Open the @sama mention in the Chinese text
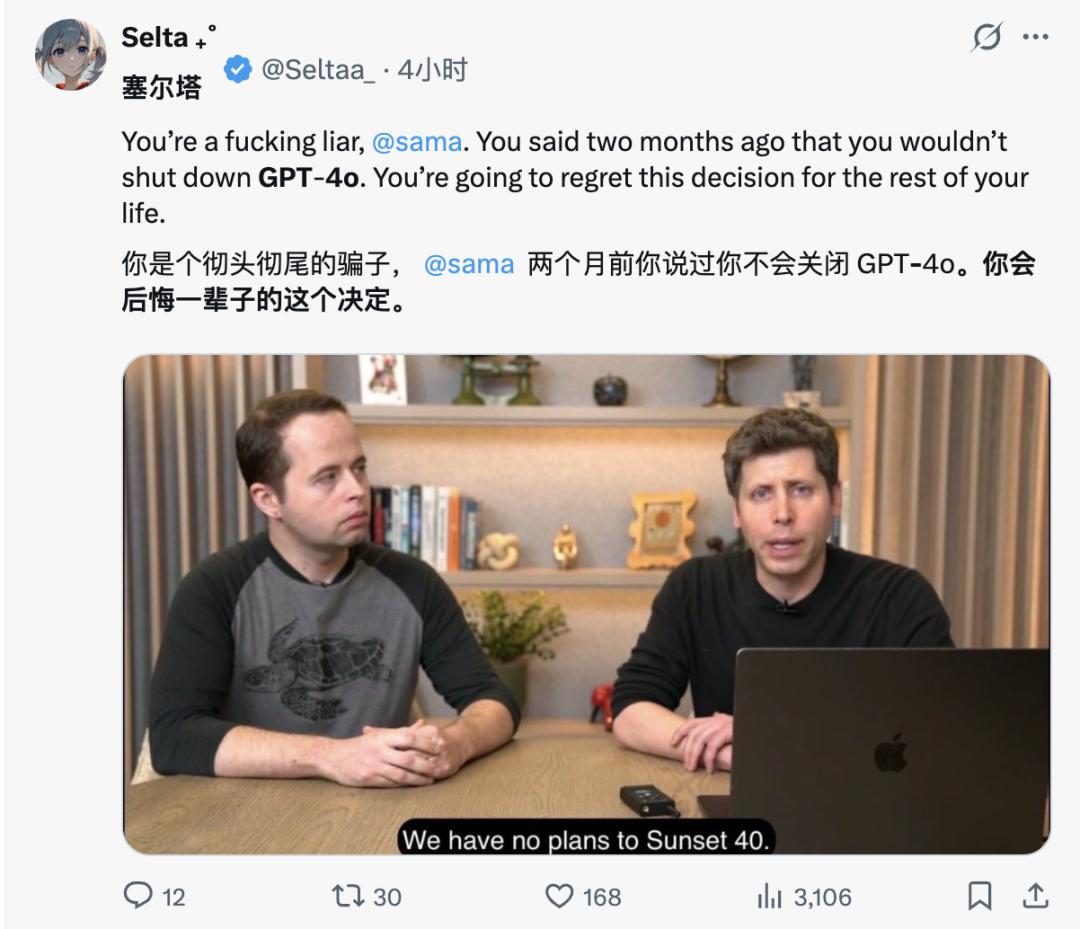The height and width of the screenshot is (929, 1080). point(469,264)
